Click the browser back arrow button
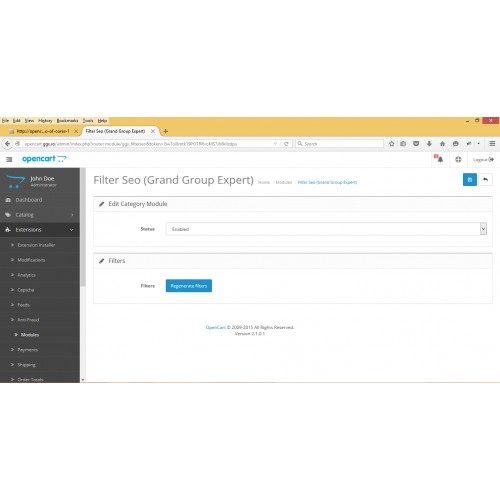 [x=7, y=144]
